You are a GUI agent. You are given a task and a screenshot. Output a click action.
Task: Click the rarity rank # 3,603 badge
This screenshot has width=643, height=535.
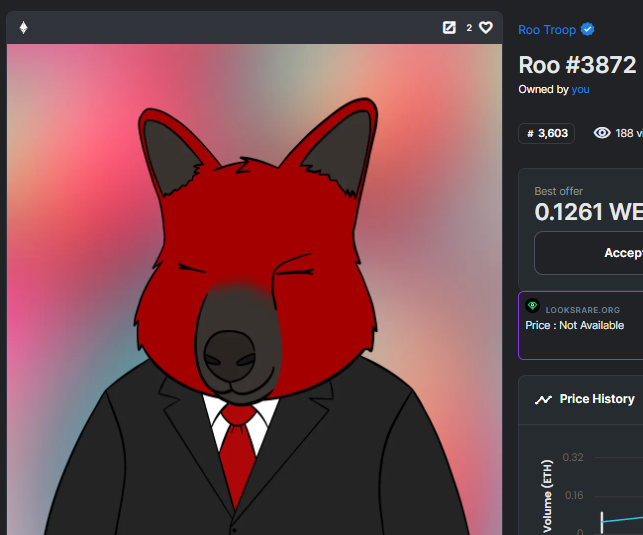[547, 133]
